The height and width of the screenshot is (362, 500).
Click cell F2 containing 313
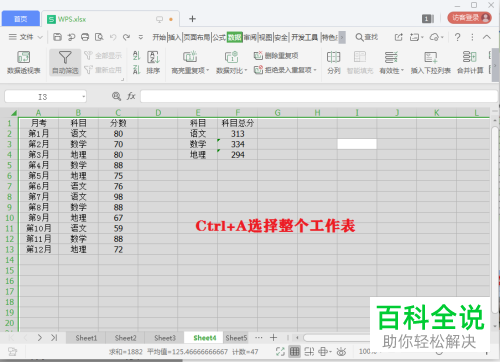(238, 134)
